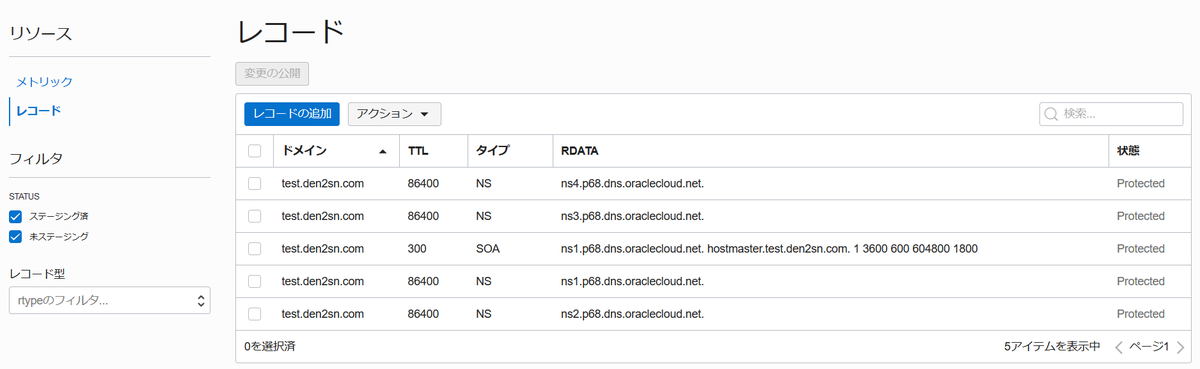Viewport: 1200px width, 369px height.
Task: Click test.den2sn.com in the SOA row
Action: (x=322, y=248)
